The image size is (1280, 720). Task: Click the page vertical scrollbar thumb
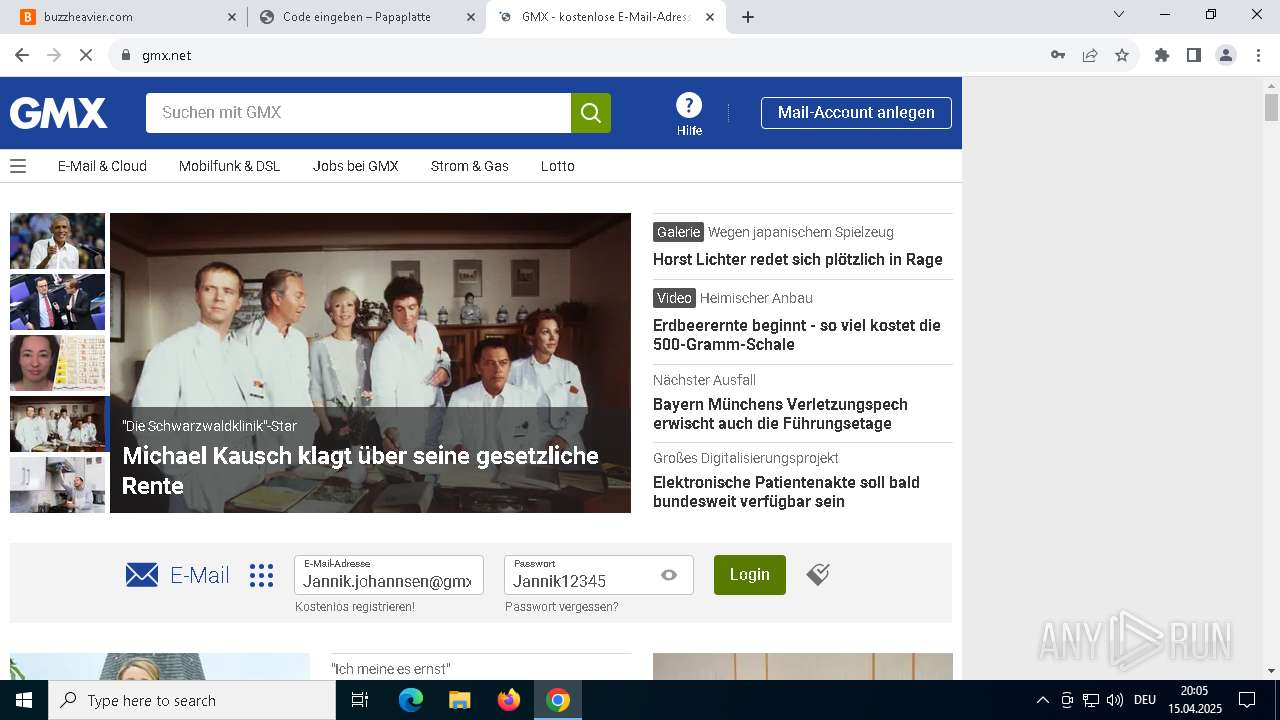[1271, 108]
